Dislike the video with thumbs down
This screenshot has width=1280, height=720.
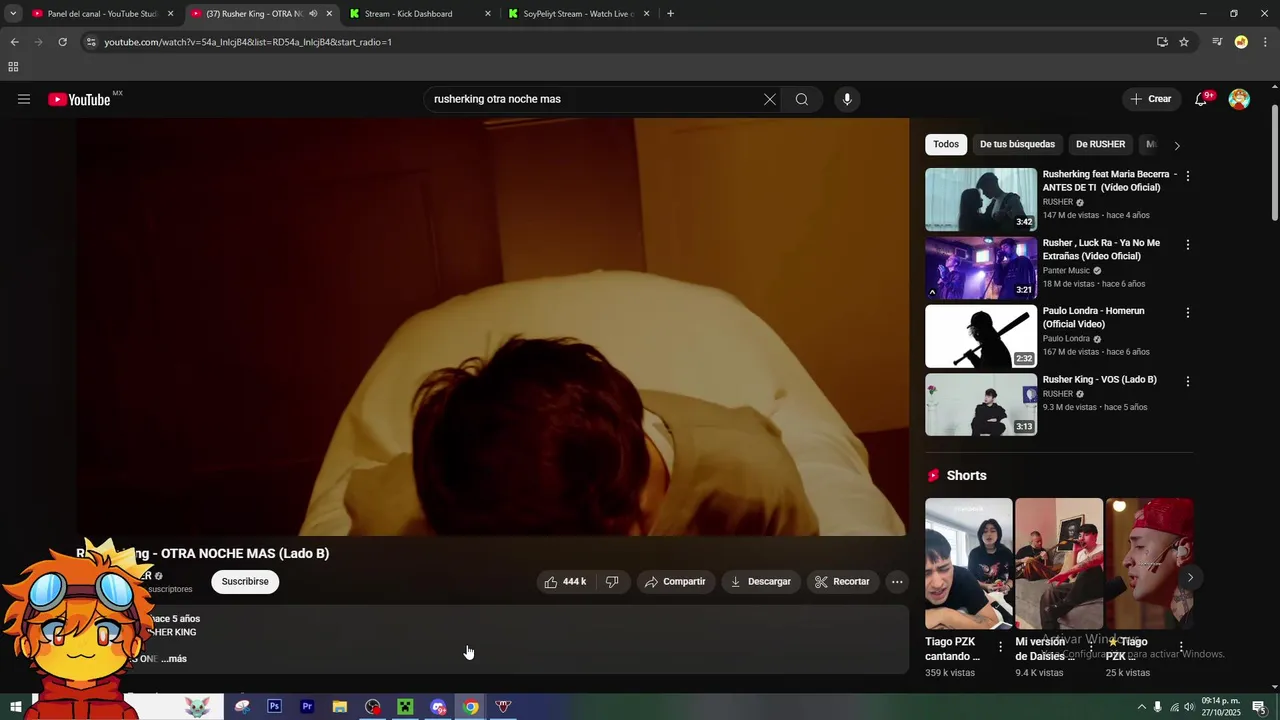click(x=612, y=582)
